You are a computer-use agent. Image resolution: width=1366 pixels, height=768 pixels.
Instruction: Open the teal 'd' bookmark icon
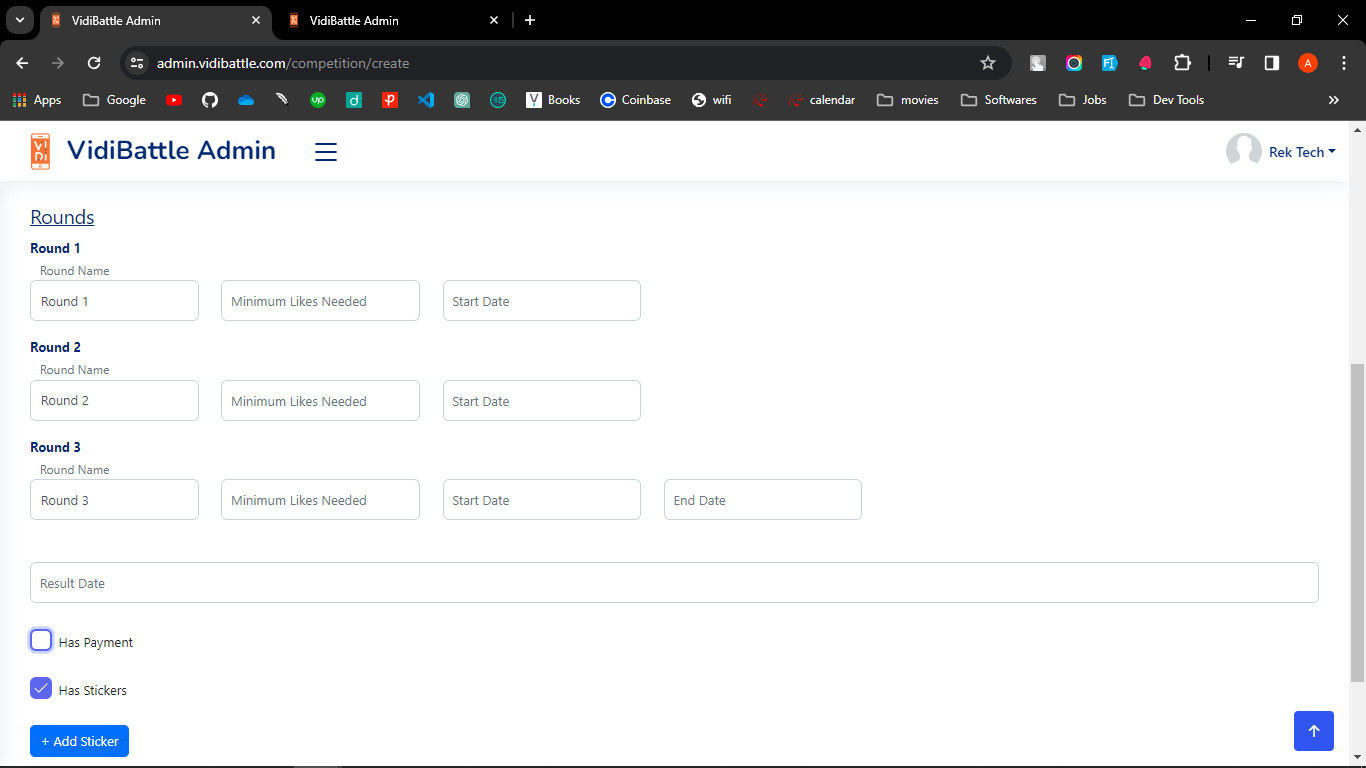pyautogui.click(x=354, y=100)
